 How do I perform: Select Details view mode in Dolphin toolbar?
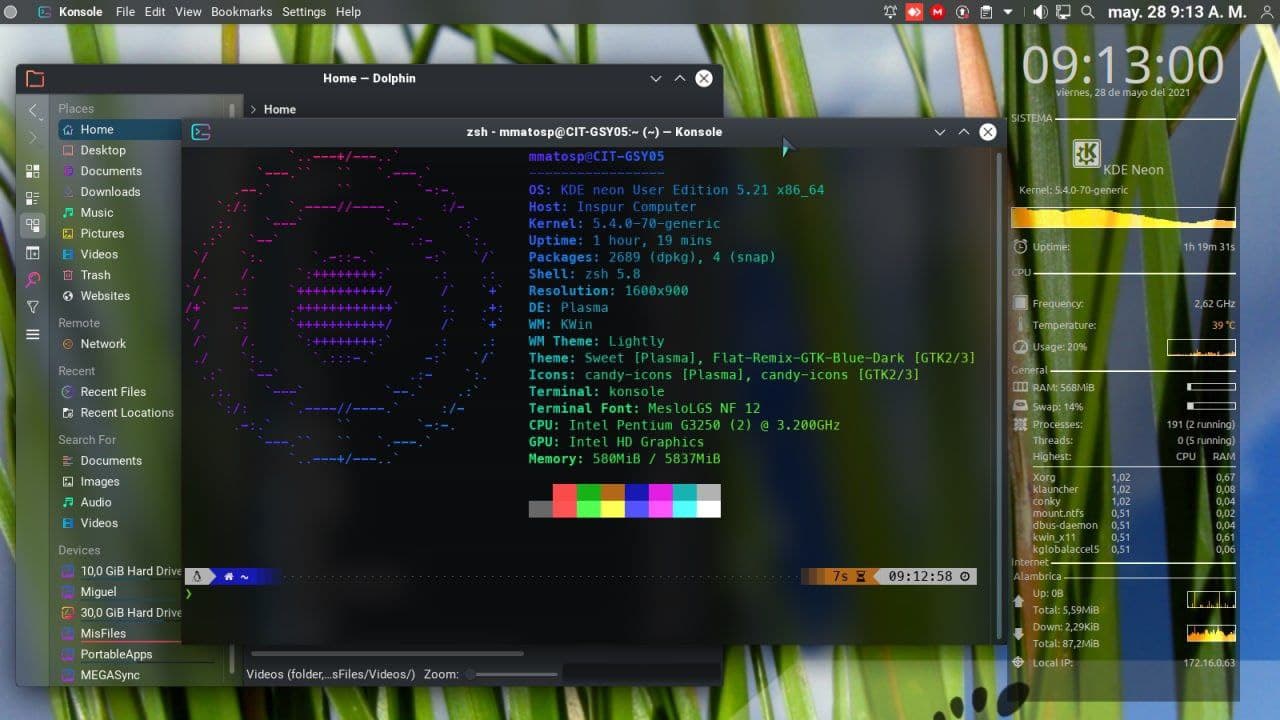[33, 226]
